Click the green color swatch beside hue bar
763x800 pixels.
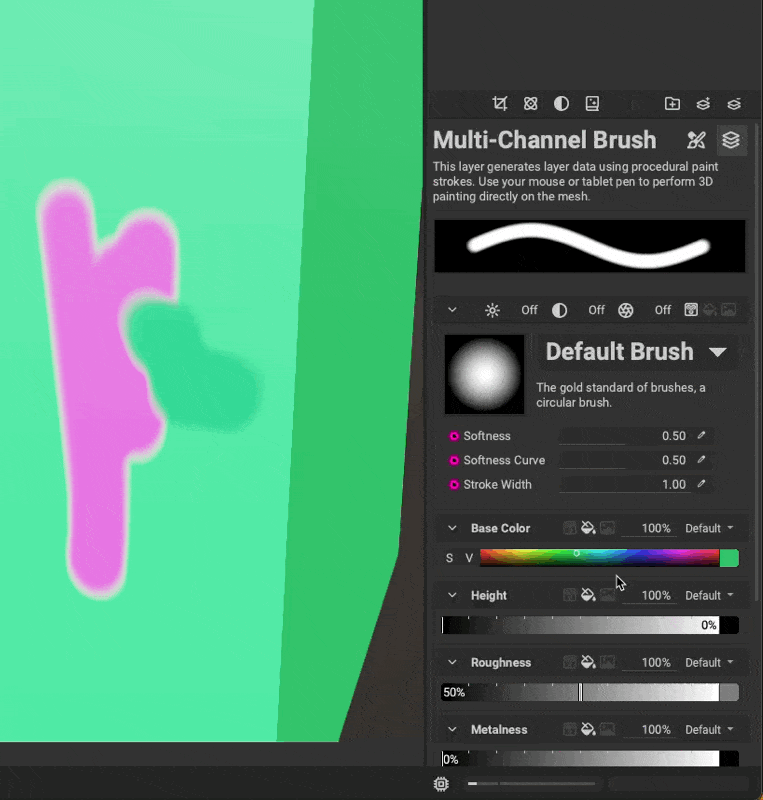coord(729,558)
